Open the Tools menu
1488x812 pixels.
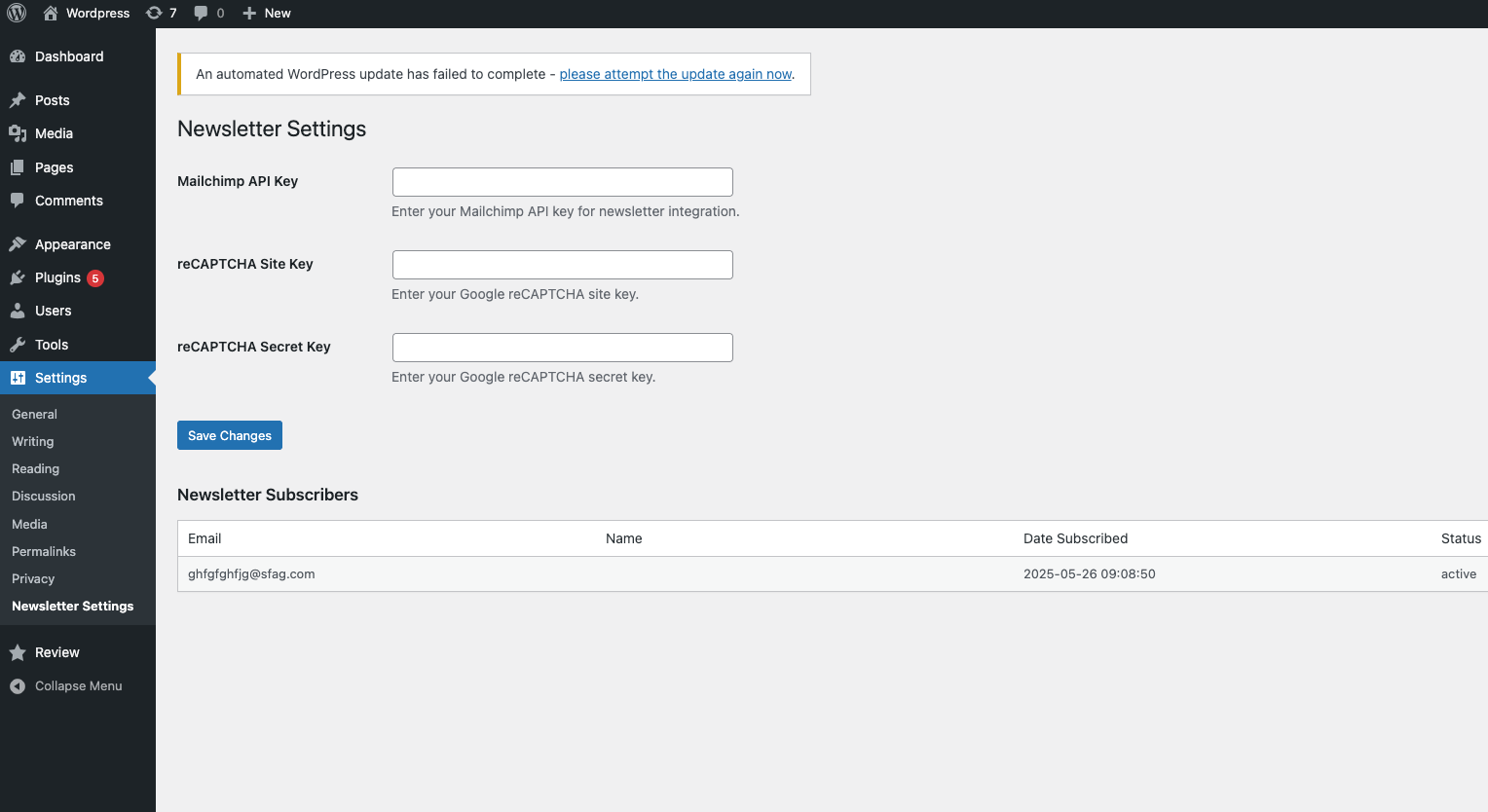52,345
